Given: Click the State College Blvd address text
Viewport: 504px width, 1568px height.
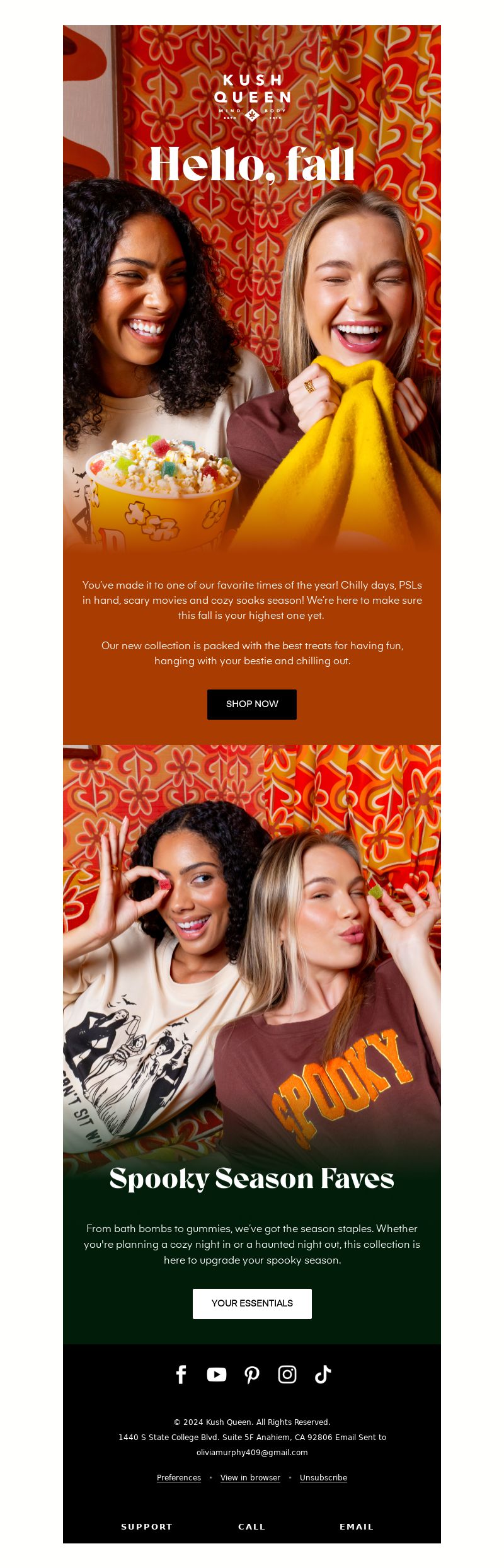Looking at the screenshot, I should click(x=226, y=1437).
